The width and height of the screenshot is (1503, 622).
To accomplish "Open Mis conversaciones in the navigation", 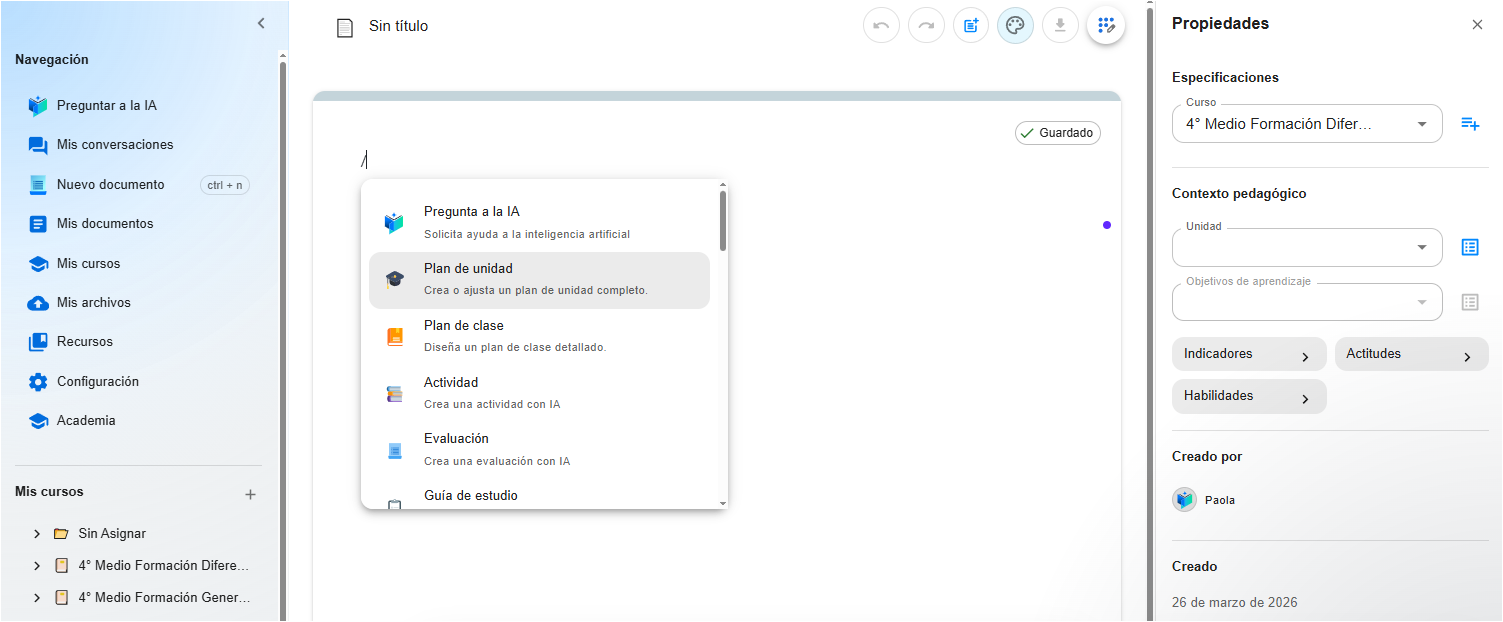I will coord(115,145).
